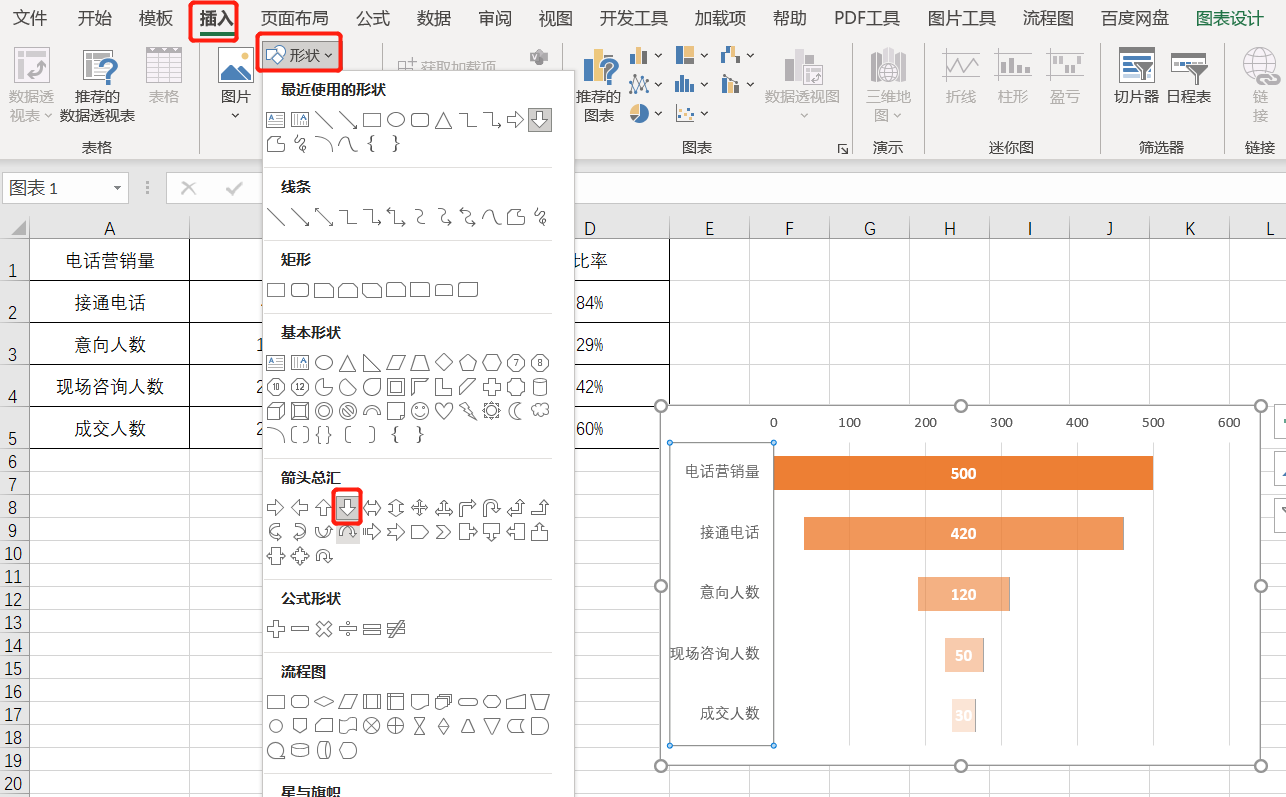Select the cube basic shape
The image size is (1286, 797).
pos(276,410)
